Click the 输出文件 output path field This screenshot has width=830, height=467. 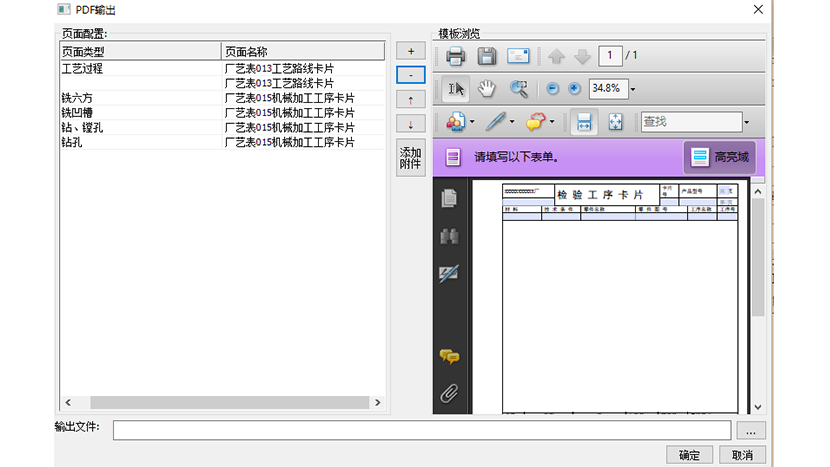coord(421,430)
